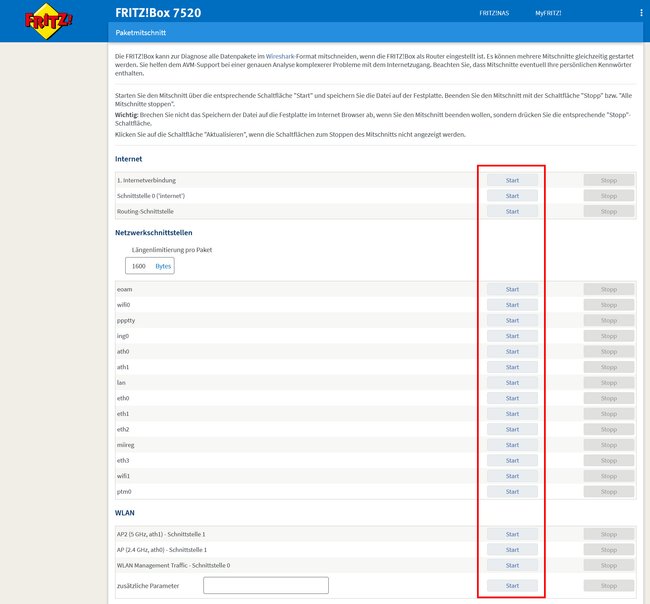This screenshot has width=650, height=604.
Task: Start capture on eth3 interface
Action: (x=512, y=461)
